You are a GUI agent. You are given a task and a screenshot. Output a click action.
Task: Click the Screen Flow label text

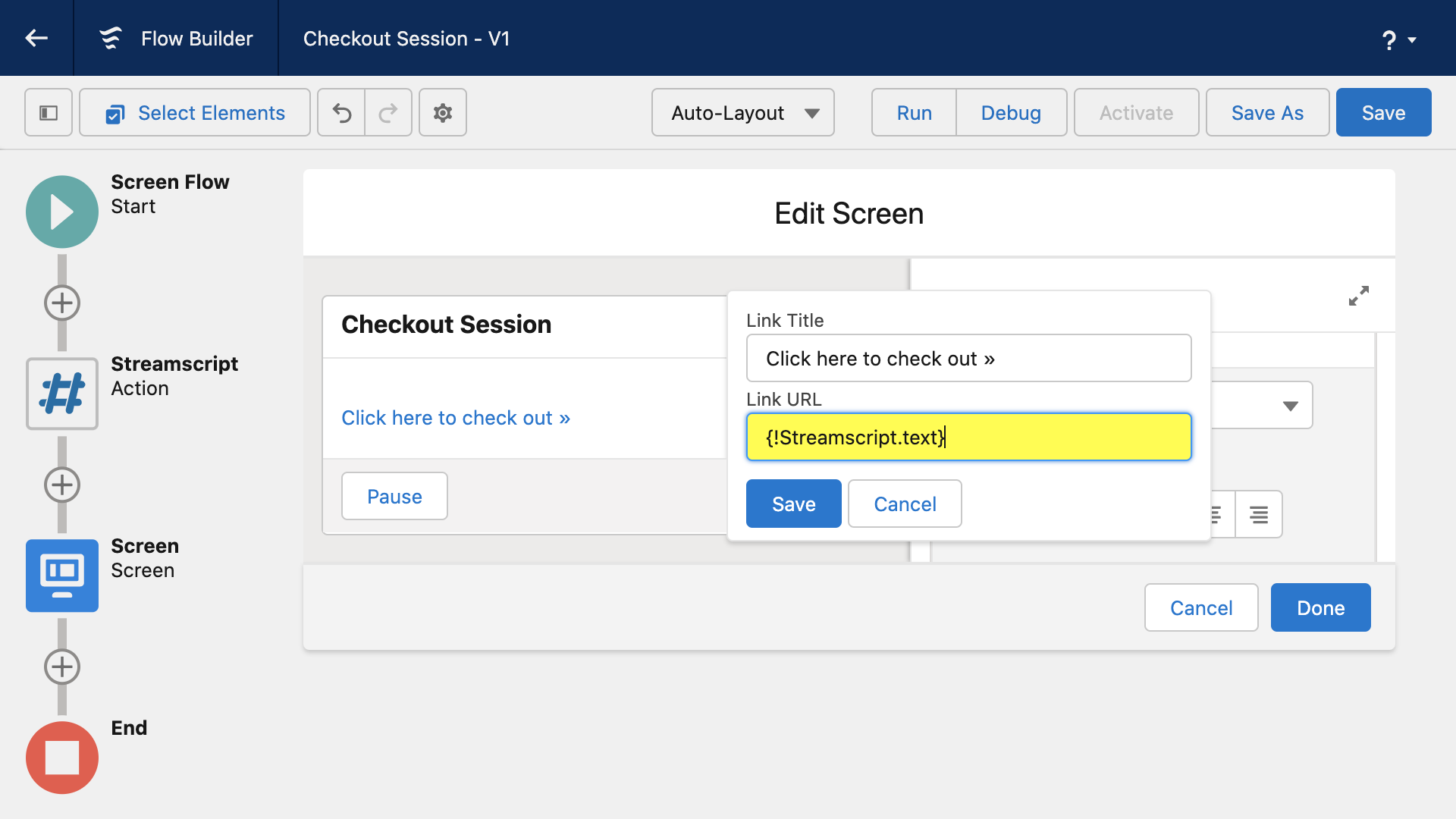click(x=170, y=182)
